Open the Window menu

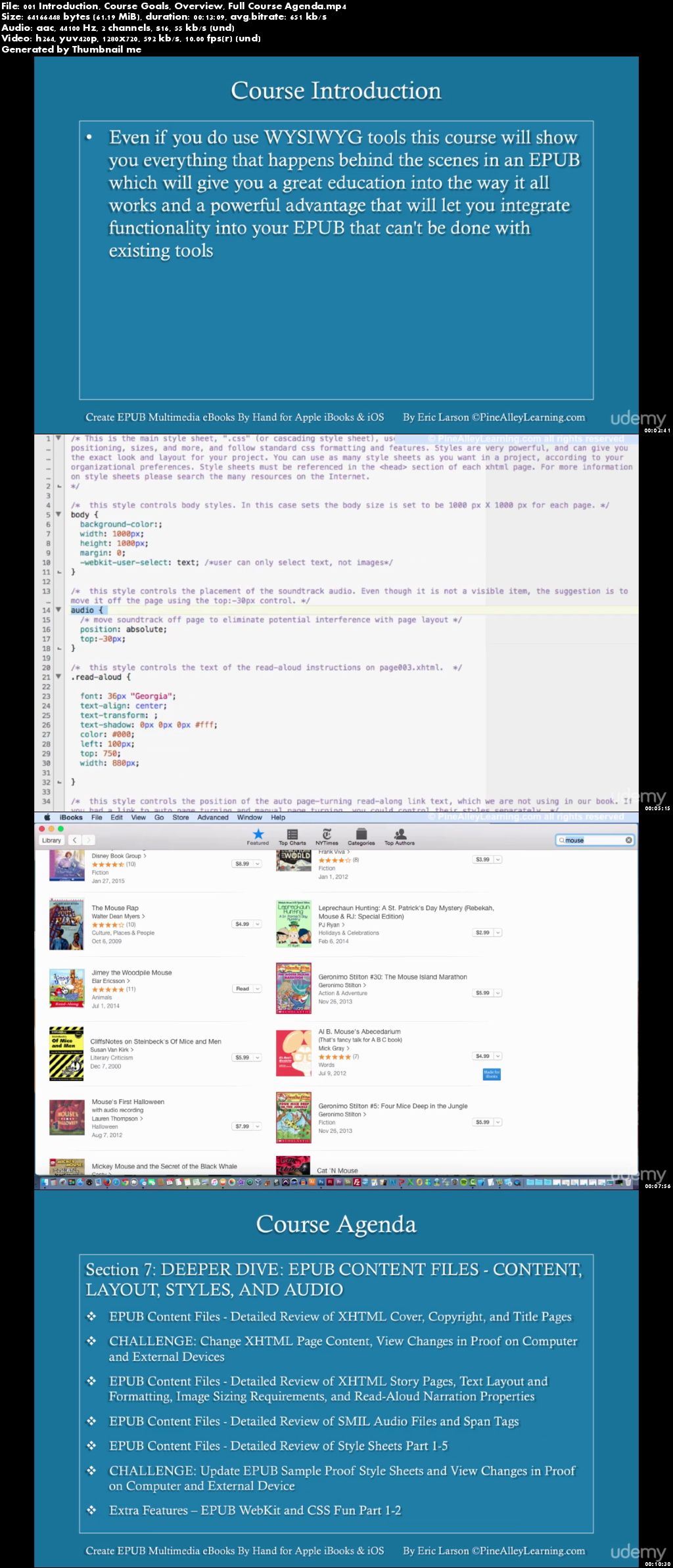[x=250, y=818]
